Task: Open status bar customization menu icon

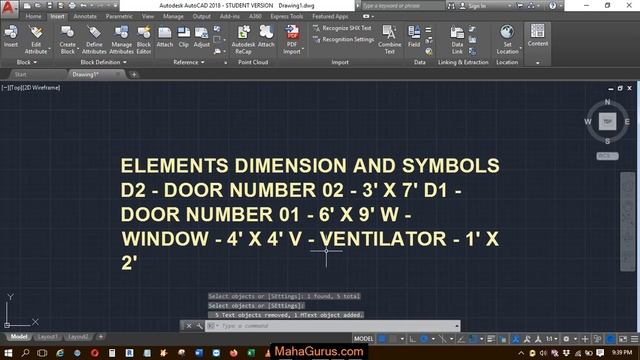Action: (x=634, y=339)
